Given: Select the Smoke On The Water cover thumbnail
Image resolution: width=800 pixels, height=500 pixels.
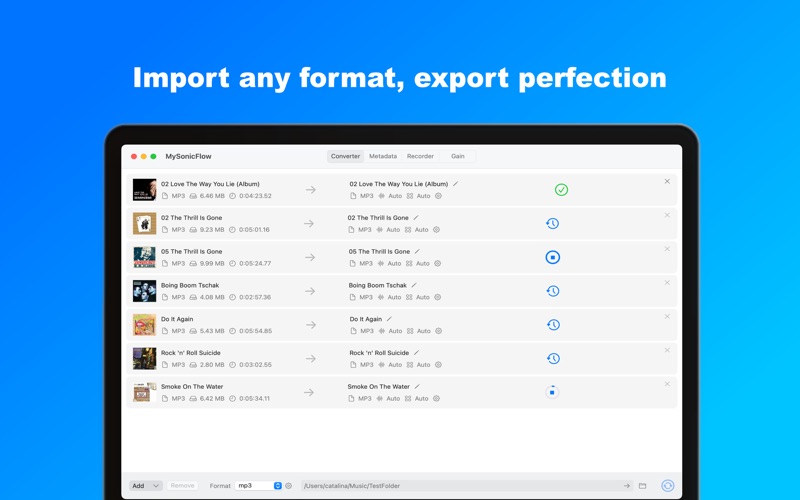Looking at the screenshot, I should [144, 392].
